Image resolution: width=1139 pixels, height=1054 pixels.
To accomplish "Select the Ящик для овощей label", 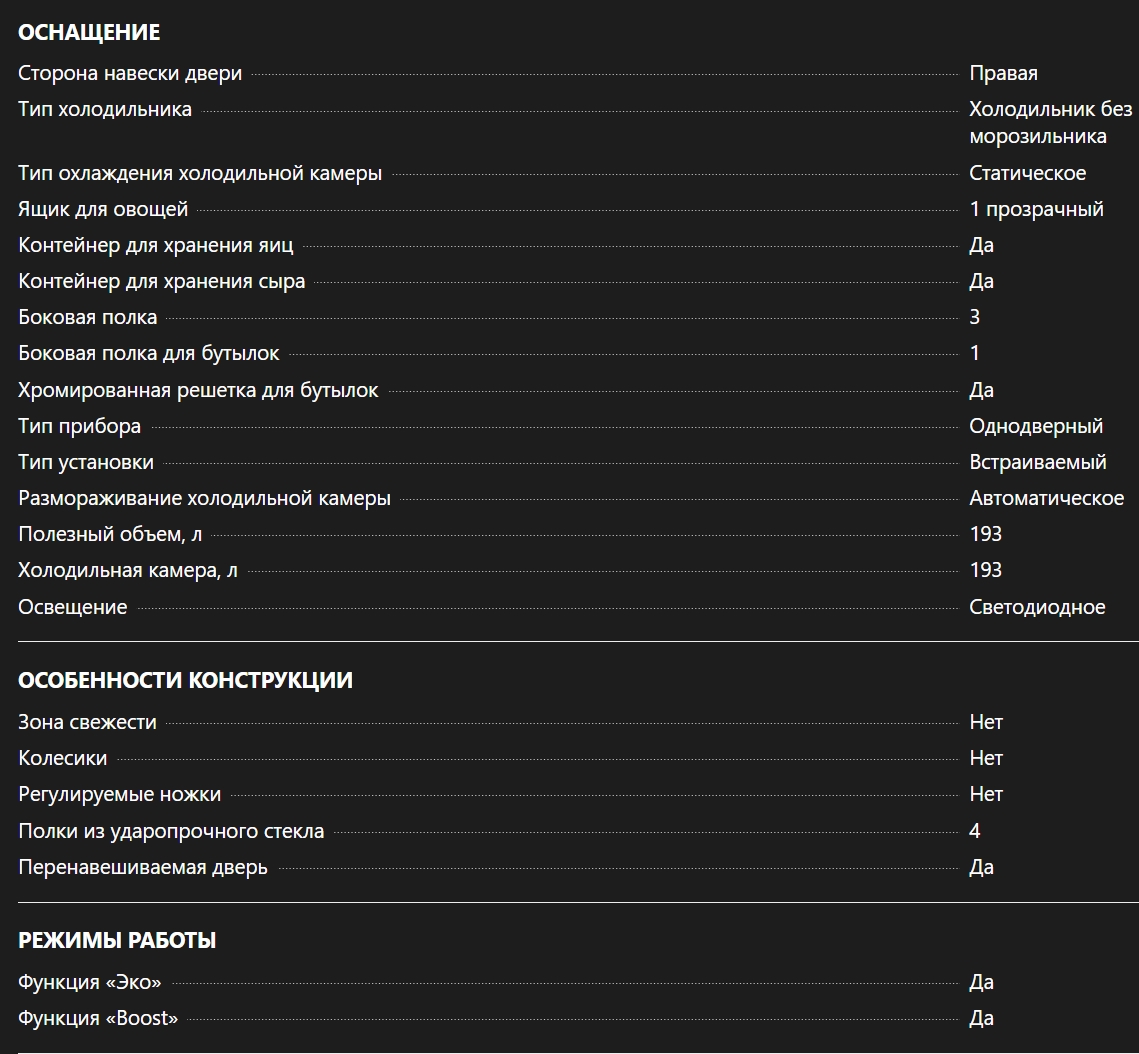I will click(x=103, y=209).
